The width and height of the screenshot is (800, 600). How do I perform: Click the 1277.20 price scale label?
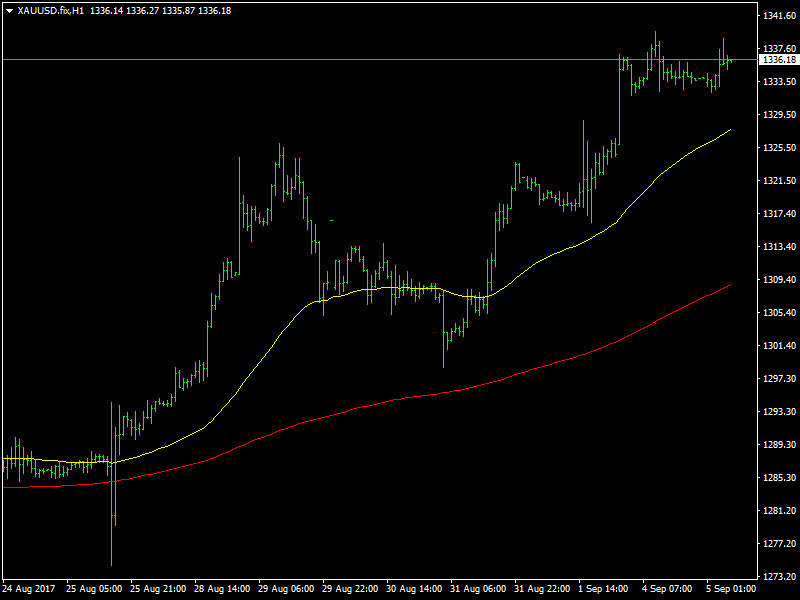click(779, 544)
